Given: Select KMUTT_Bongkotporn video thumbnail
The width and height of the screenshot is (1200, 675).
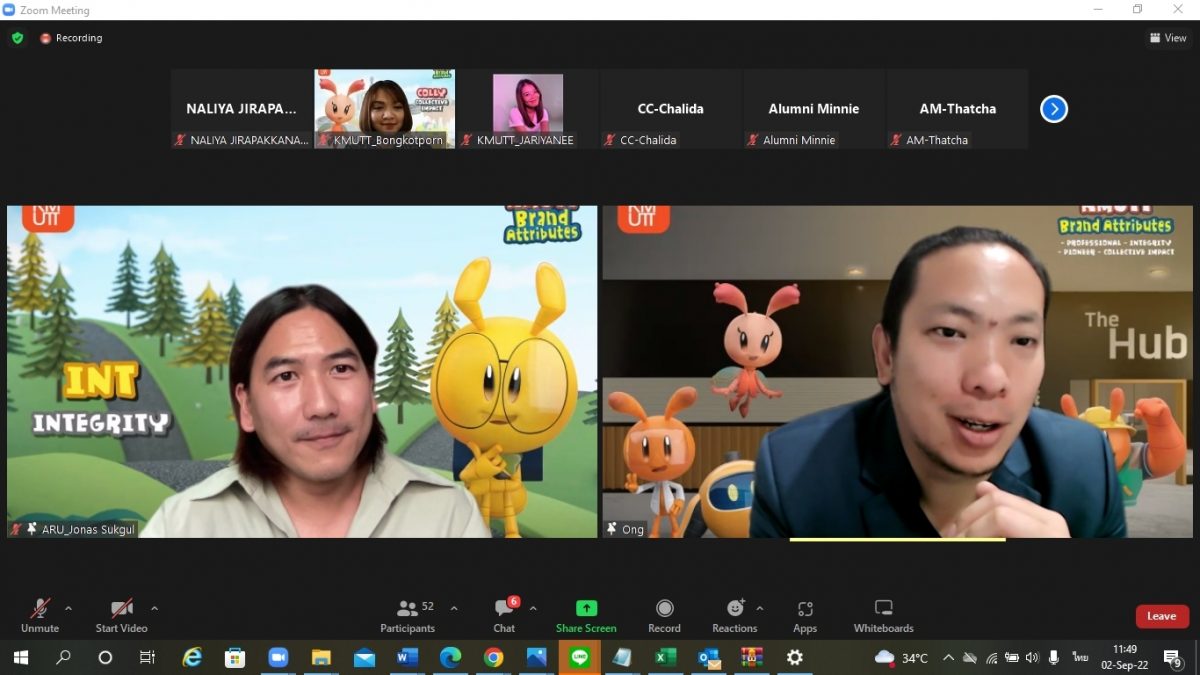Looking at the screenshot, I should click(385, 109).
